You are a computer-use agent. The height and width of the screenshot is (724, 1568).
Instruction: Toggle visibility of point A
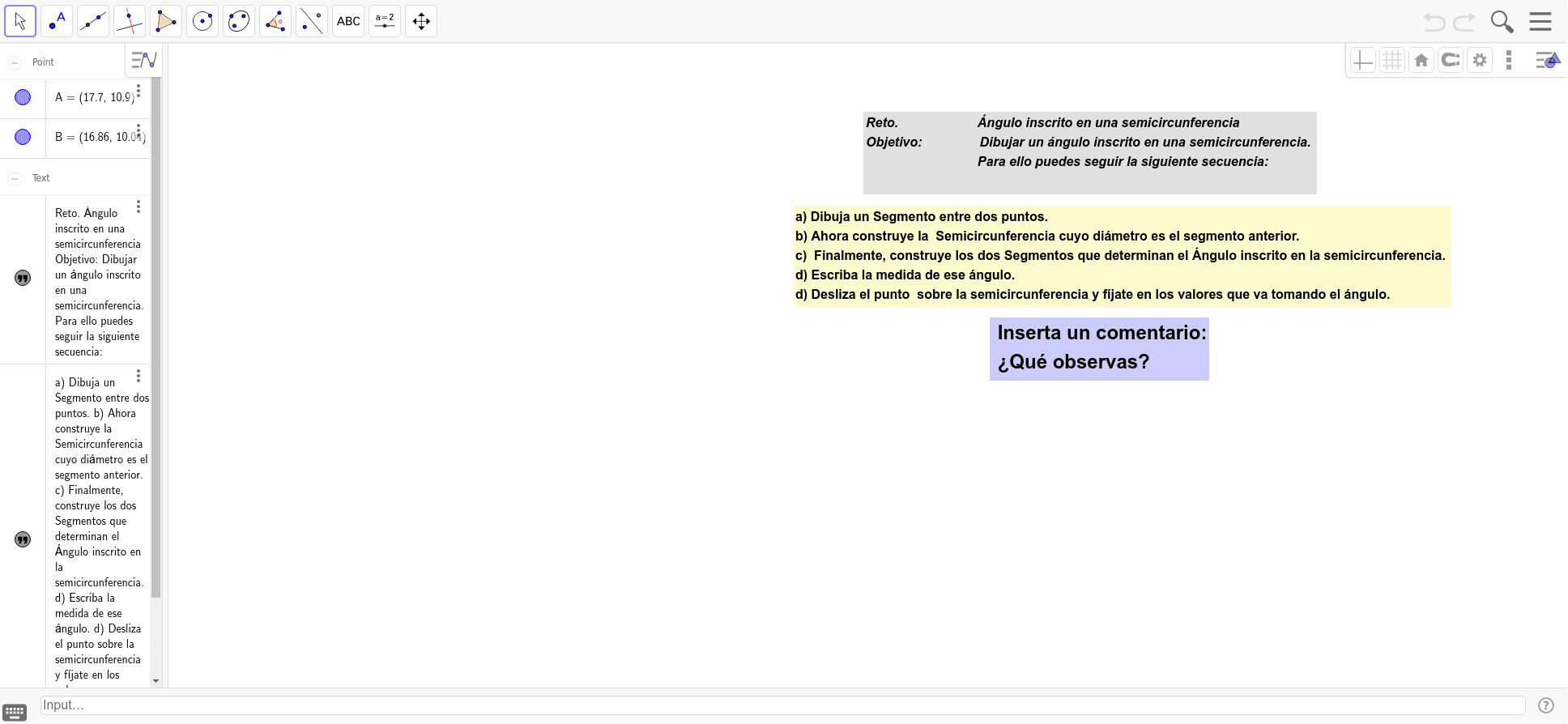point(23,97)
